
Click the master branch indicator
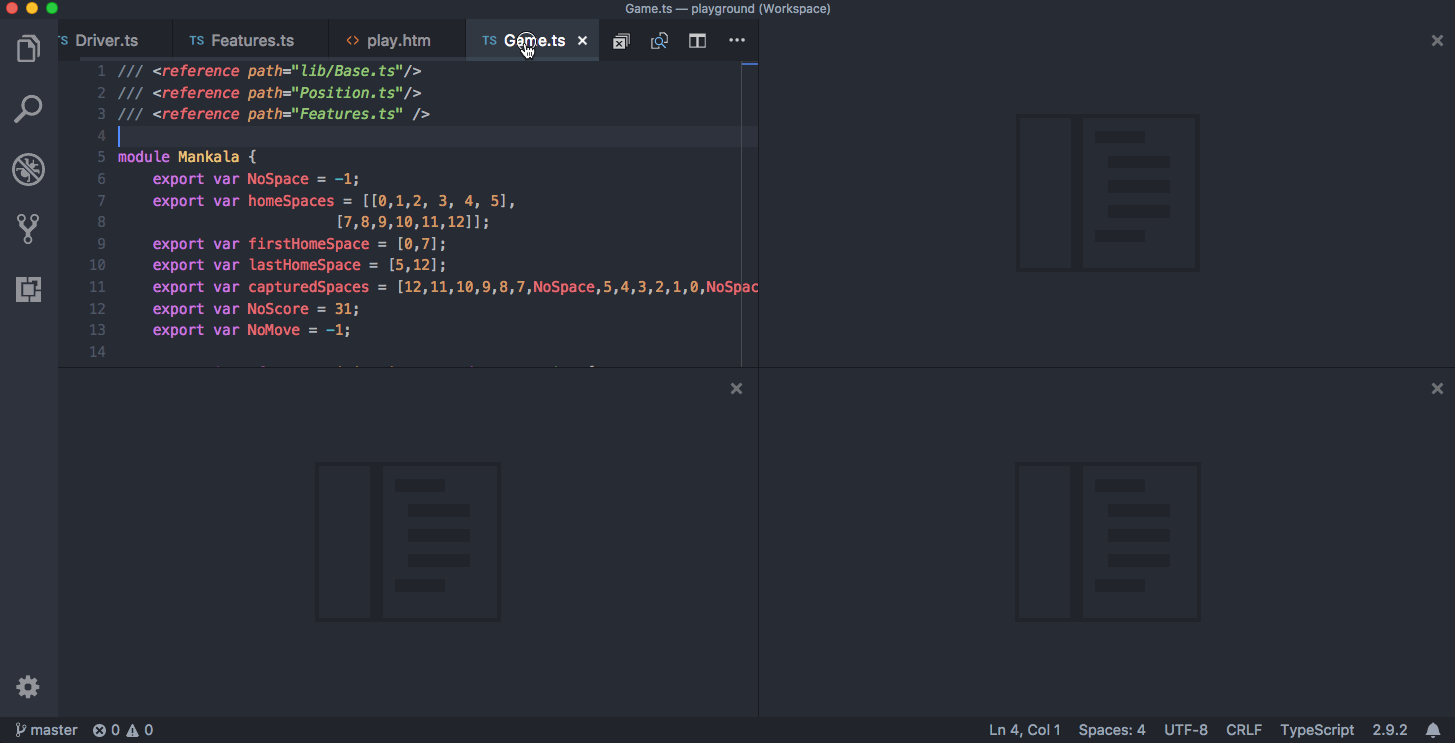tap(45, 729)
